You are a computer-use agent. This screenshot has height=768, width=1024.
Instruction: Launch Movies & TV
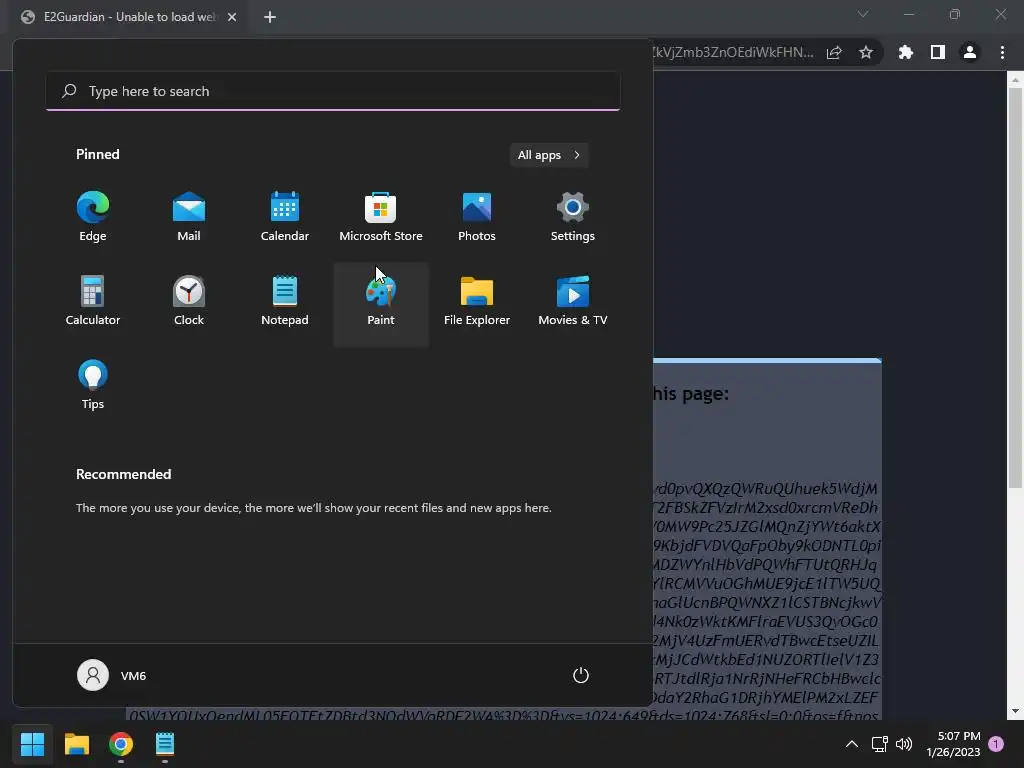click(573, 302)
